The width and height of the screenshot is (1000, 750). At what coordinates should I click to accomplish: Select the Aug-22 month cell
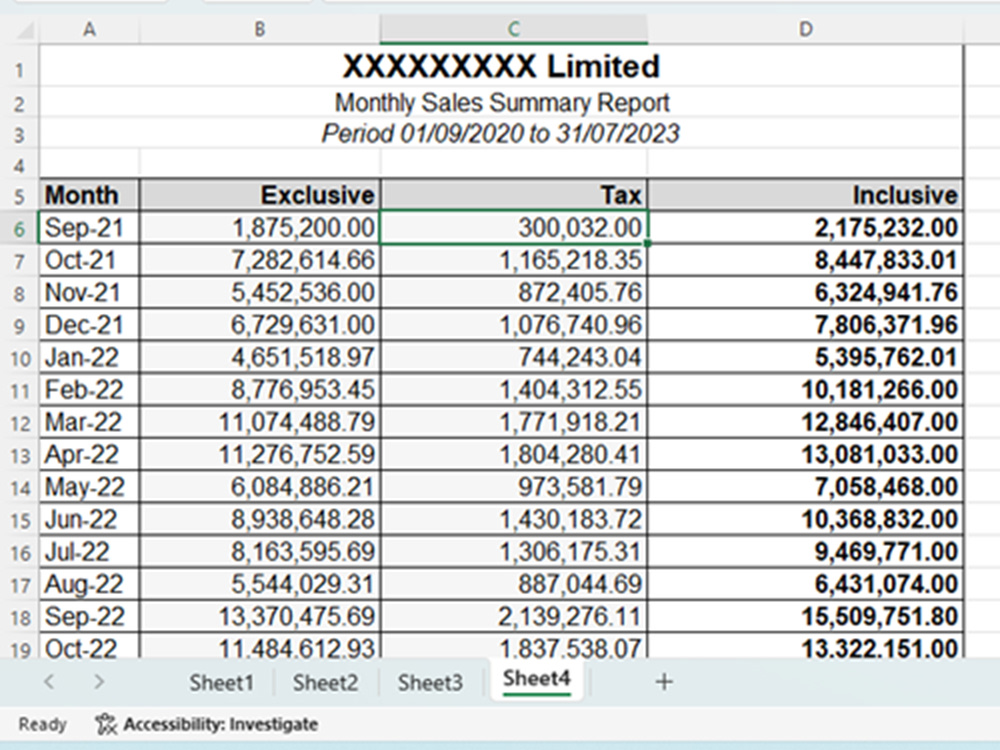[x=89, y=584]
